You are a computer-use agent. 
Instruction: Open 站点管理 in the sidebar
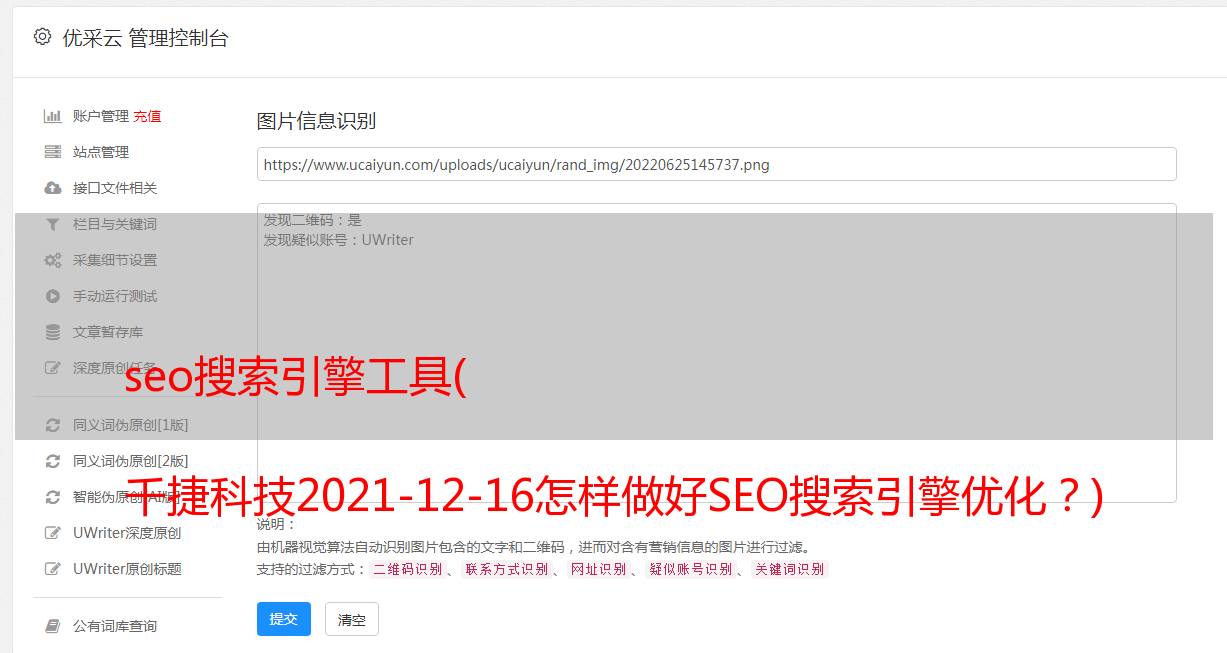[x=101, y=152]
